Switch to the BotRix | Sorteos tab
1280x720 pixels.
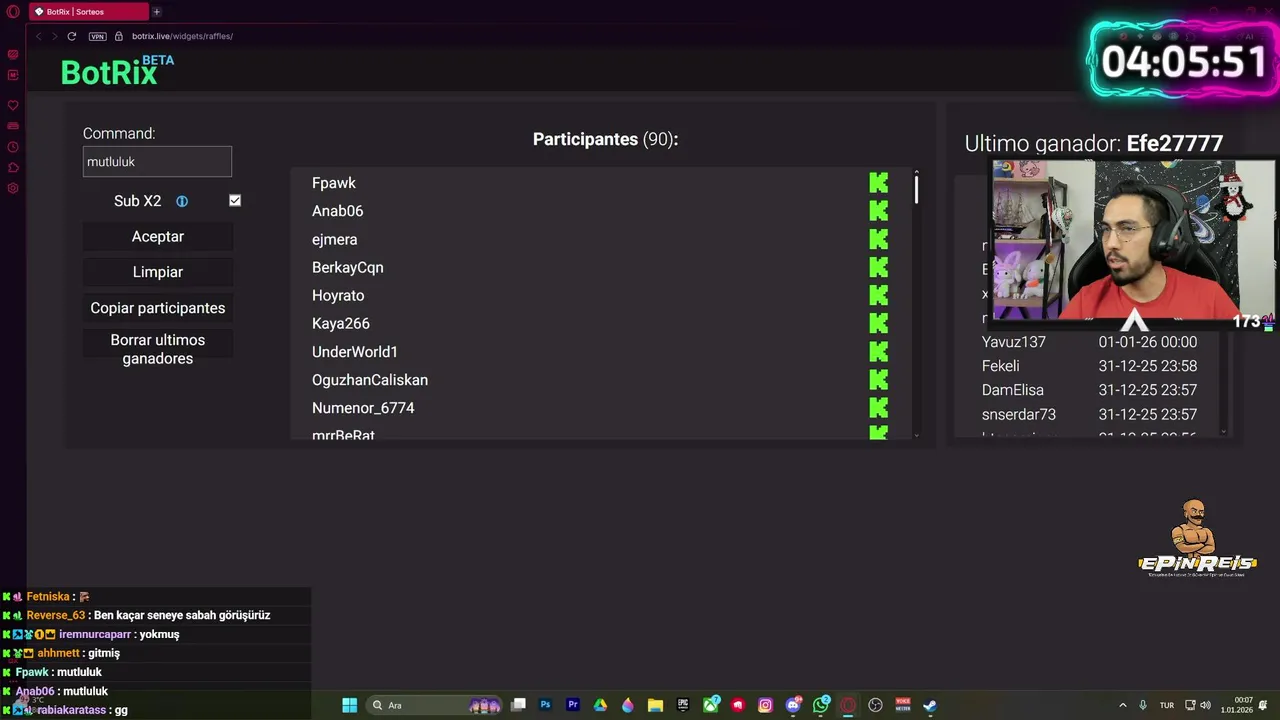[88, 12]
